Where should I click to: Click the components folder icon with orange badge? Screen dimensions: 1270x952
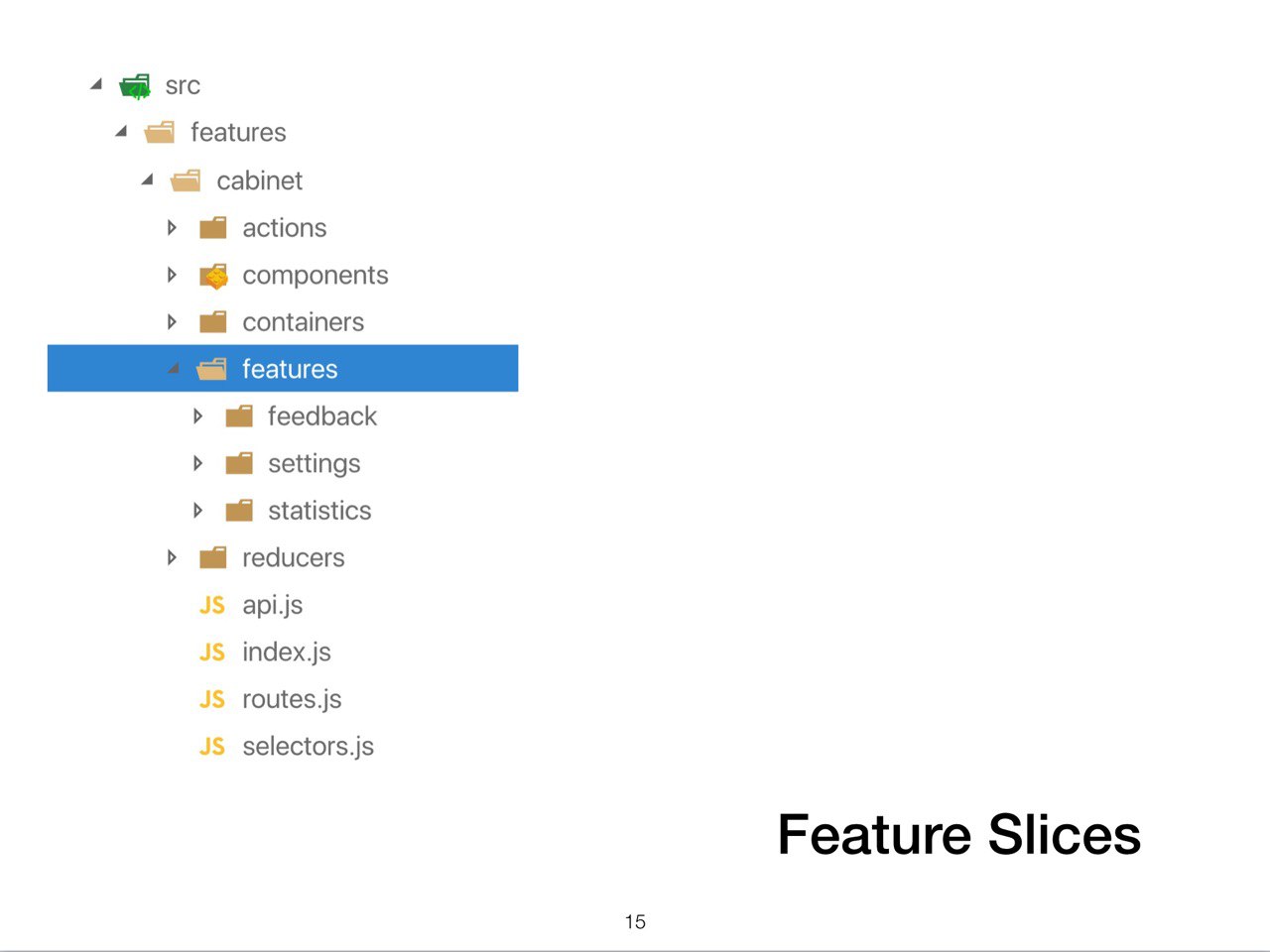click(213, 276)
